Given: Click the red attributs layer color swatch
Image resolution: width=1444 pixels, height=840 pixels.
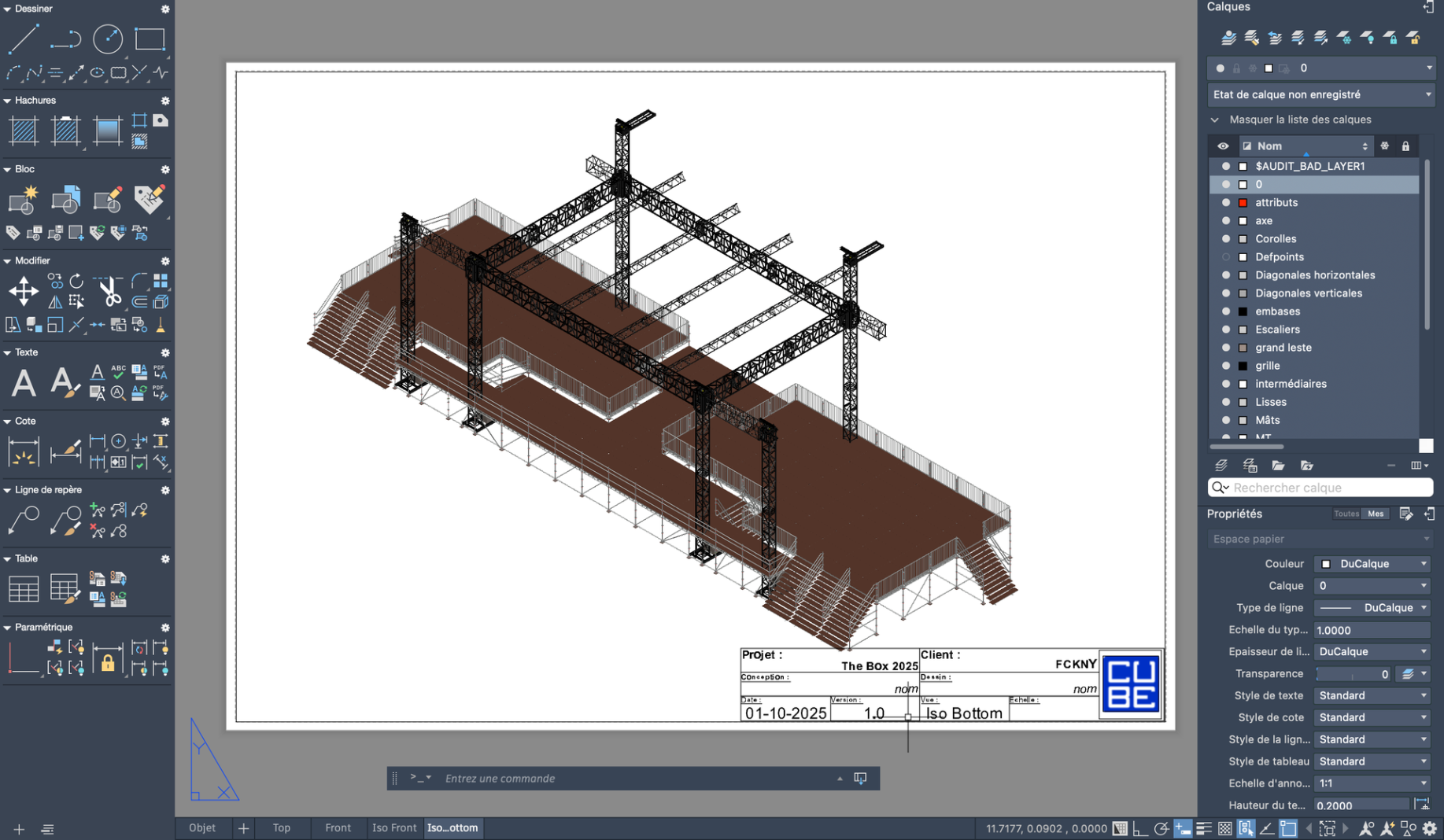Looking at the screenshot, I should coord(1243,203).
